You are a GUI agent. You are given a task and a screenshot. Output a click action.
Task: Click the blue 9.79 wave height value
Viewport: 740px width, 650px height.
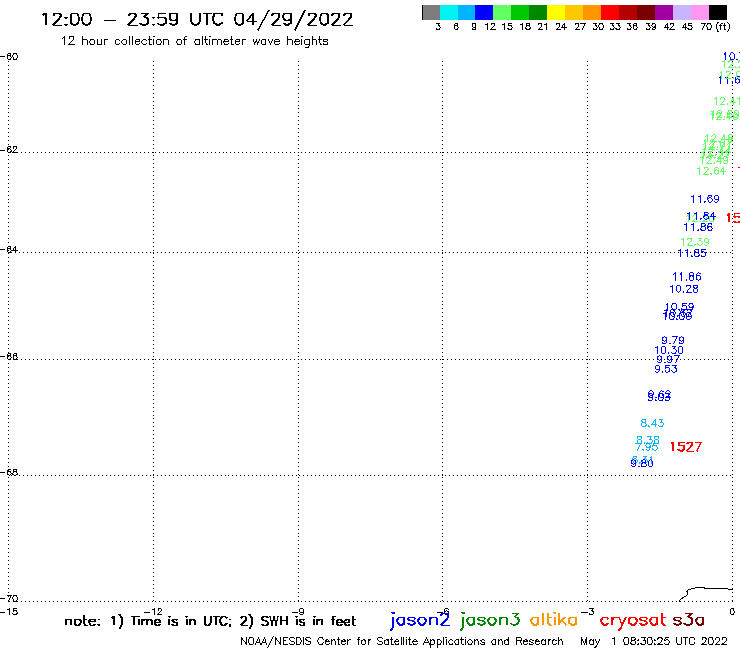click(673, 340)
